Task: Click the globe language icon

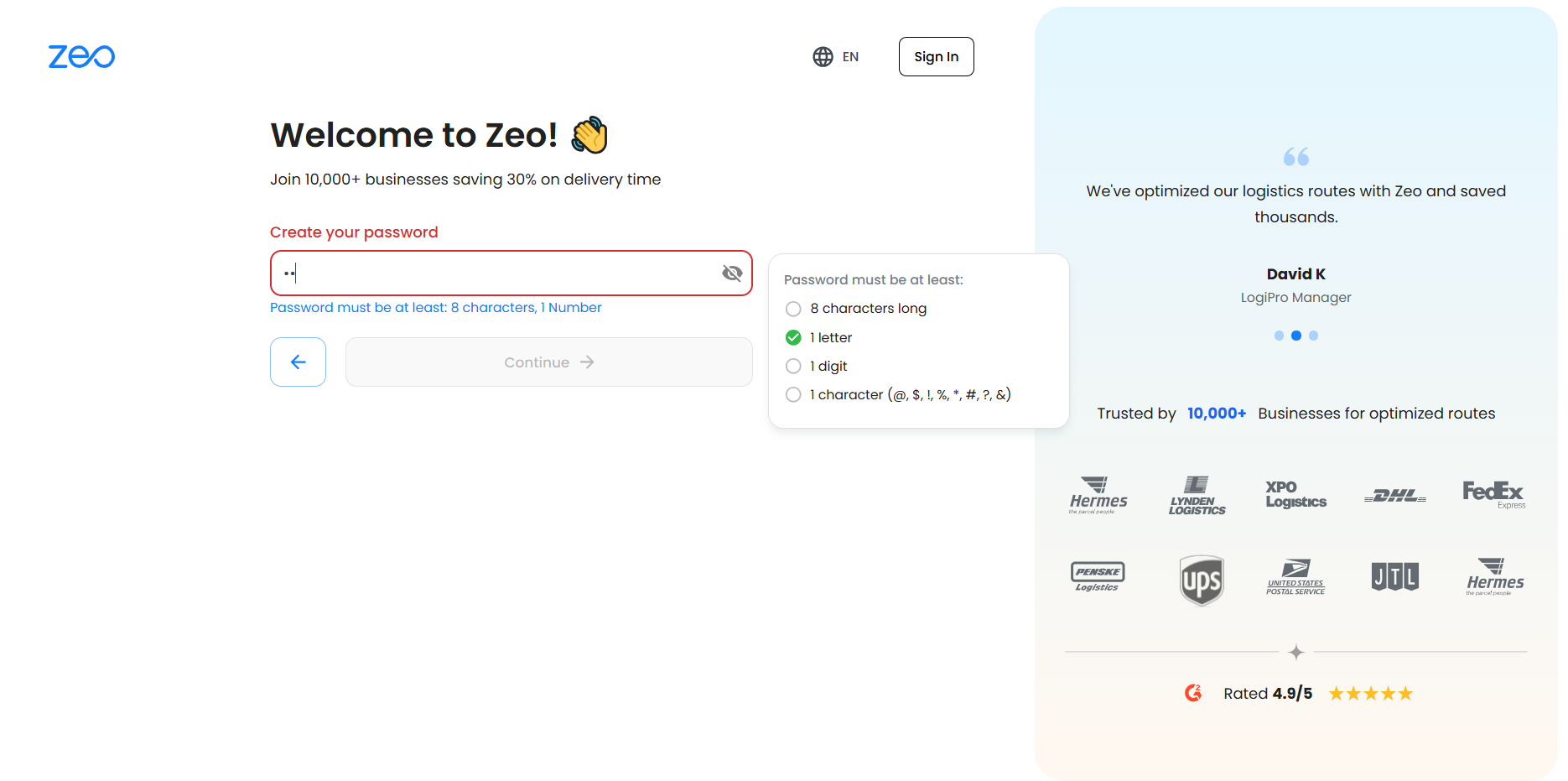Action: click(x=823, y=56)
